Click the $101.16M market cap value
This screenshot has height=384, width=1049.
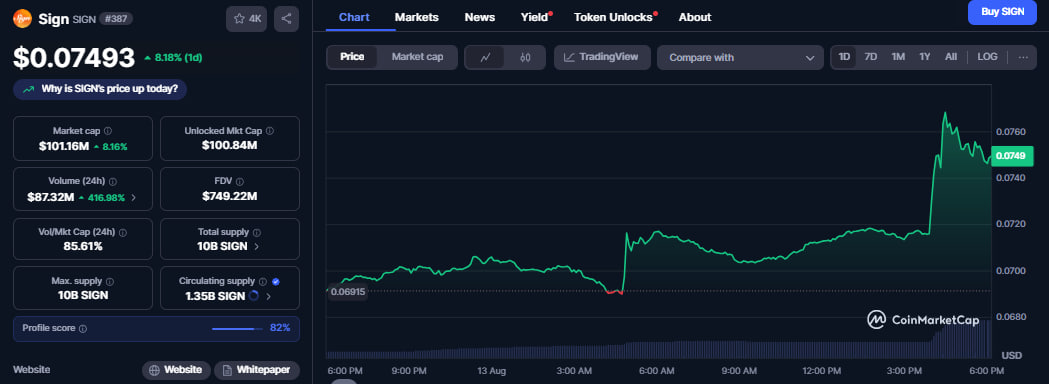[64, 146]
